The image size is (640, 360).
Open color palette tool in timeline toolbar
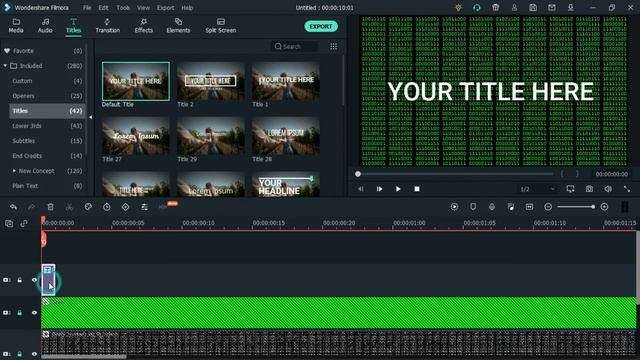point(88,207)
